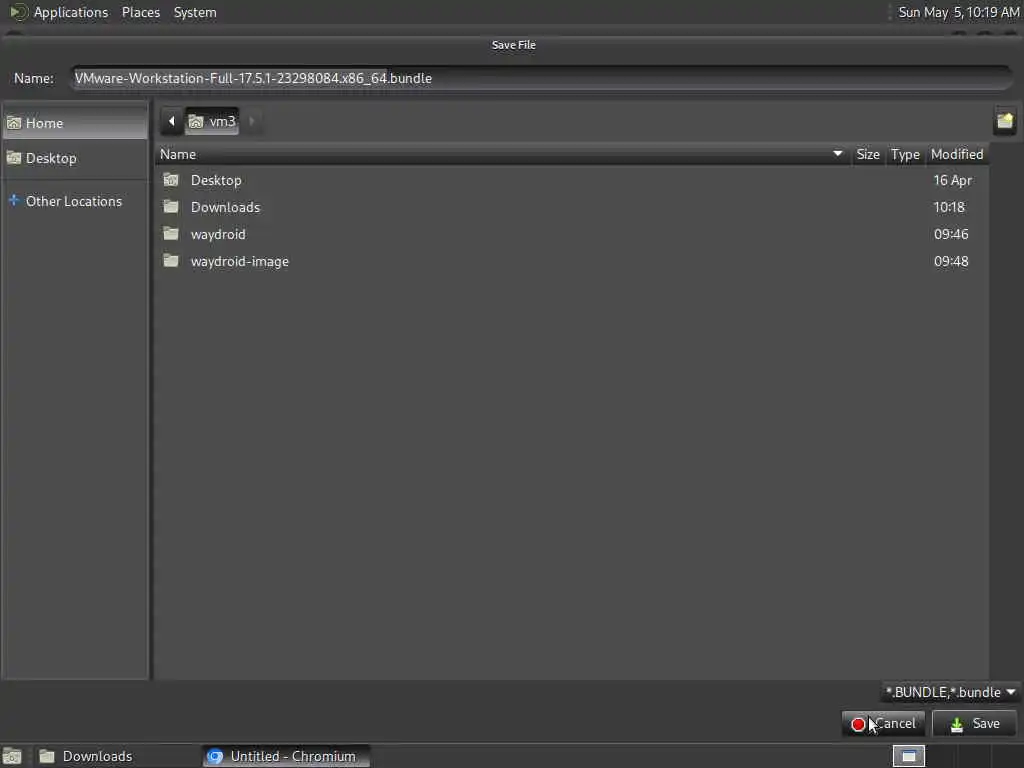This screenshot has width=1024, height=768.
Task: Select the Desktop folder name text
Action: click(216, 180)
